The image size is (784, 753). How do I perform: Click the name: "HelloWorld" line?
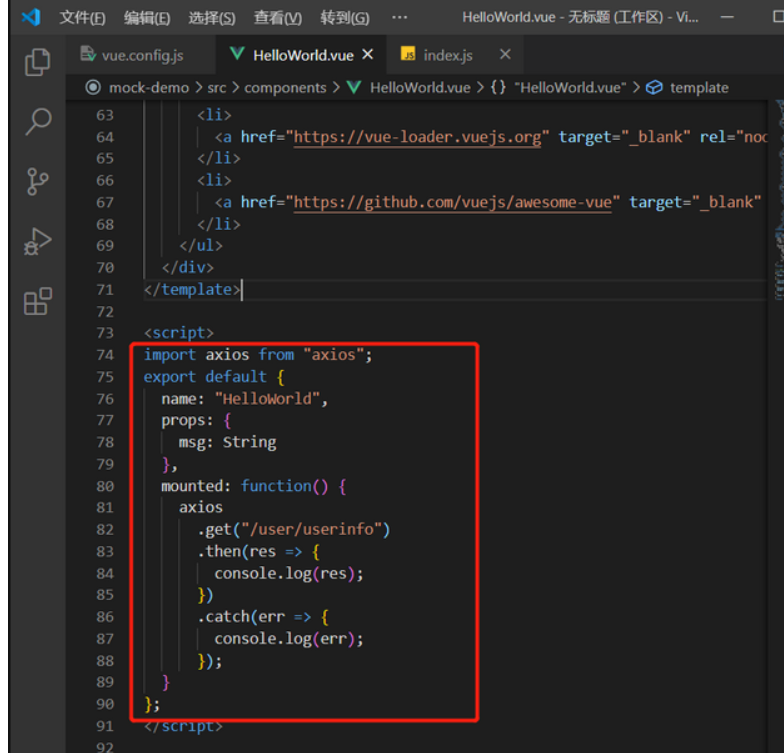(x=244, y=399)
